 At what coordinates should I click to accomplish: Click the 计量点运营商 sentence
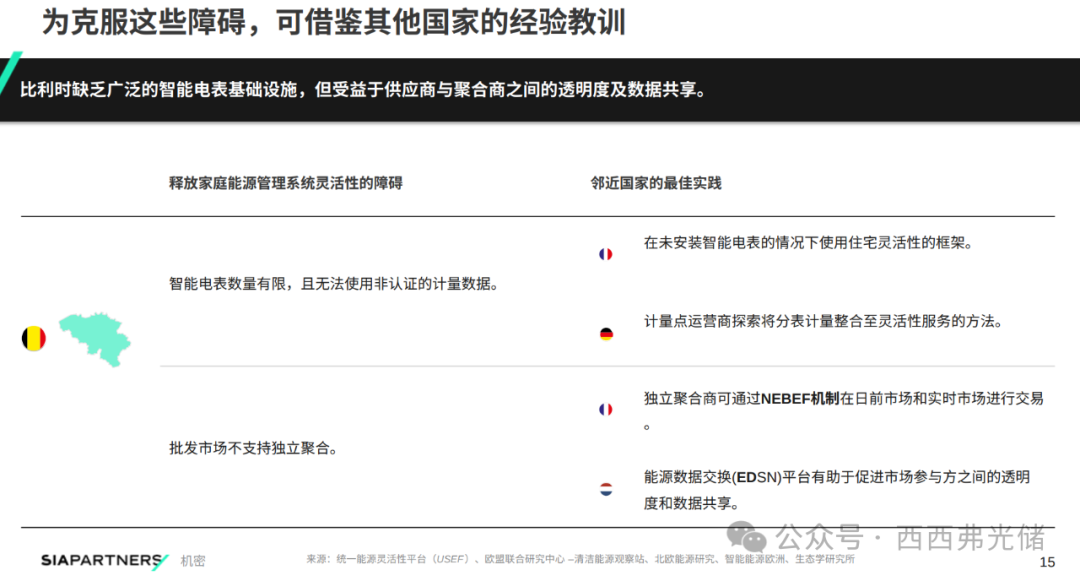822,322
